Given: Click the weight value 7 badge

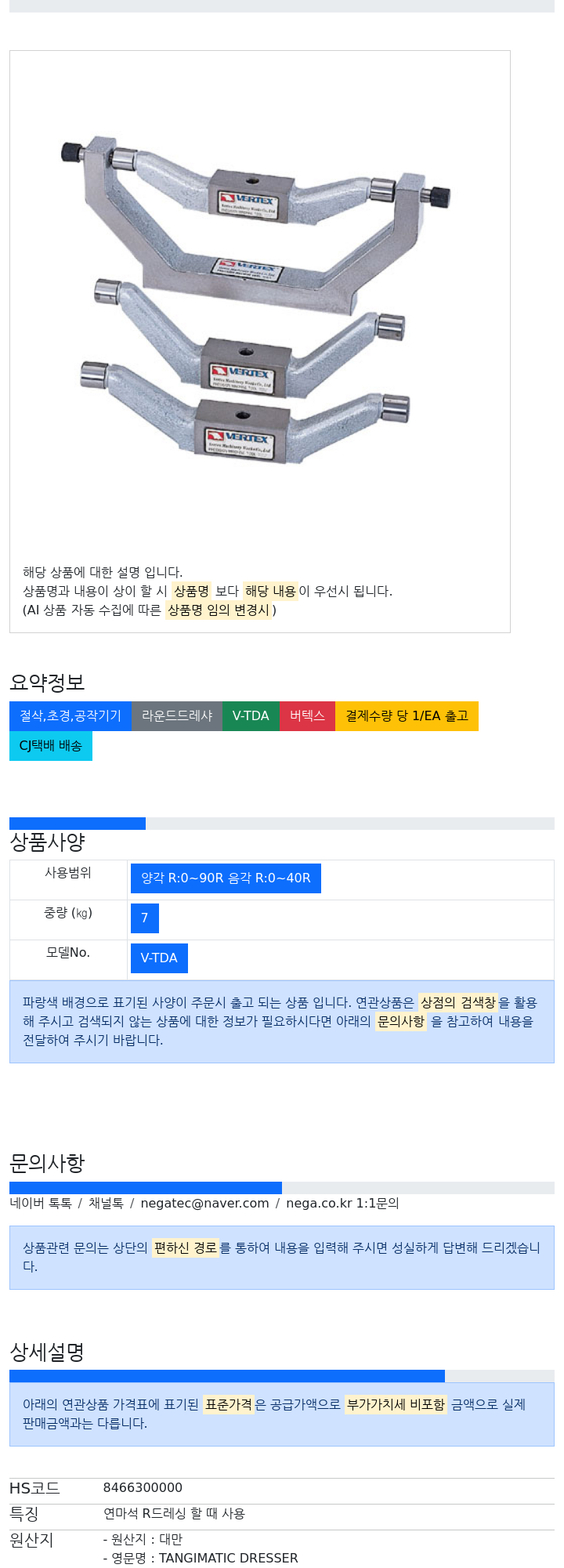Looking at the screenshot, I should point(145,918).
